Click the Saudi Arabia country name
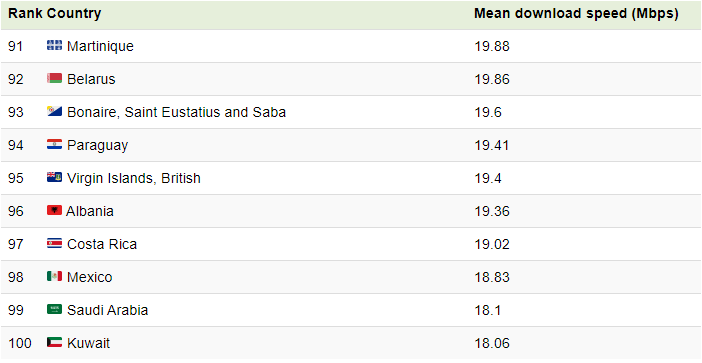The width and height of the screenshot is (702, 363). (x=107, y=310)
